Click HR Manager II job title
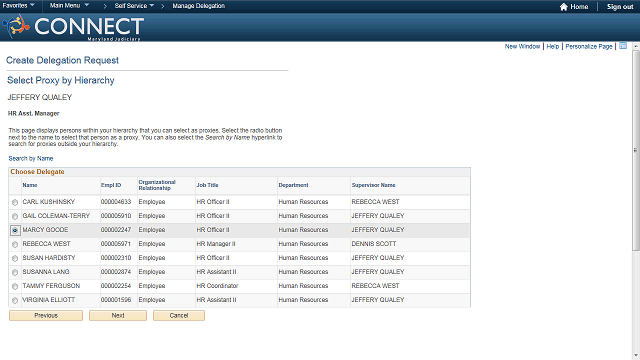The height and width of the screenshot is (360, 640). (216, 244)
